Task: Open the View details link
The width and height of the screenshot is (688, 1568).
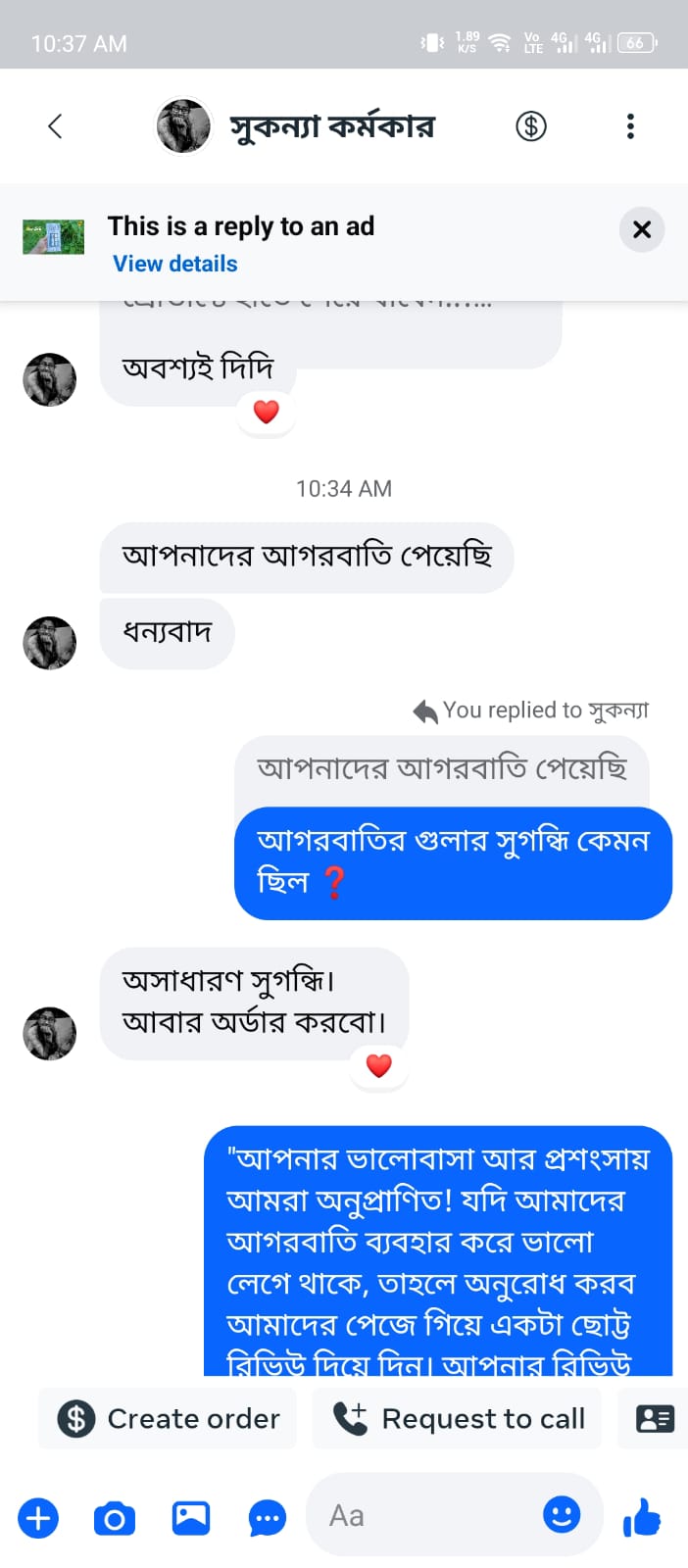Action: pyautogui.click(x=175, y=264)
